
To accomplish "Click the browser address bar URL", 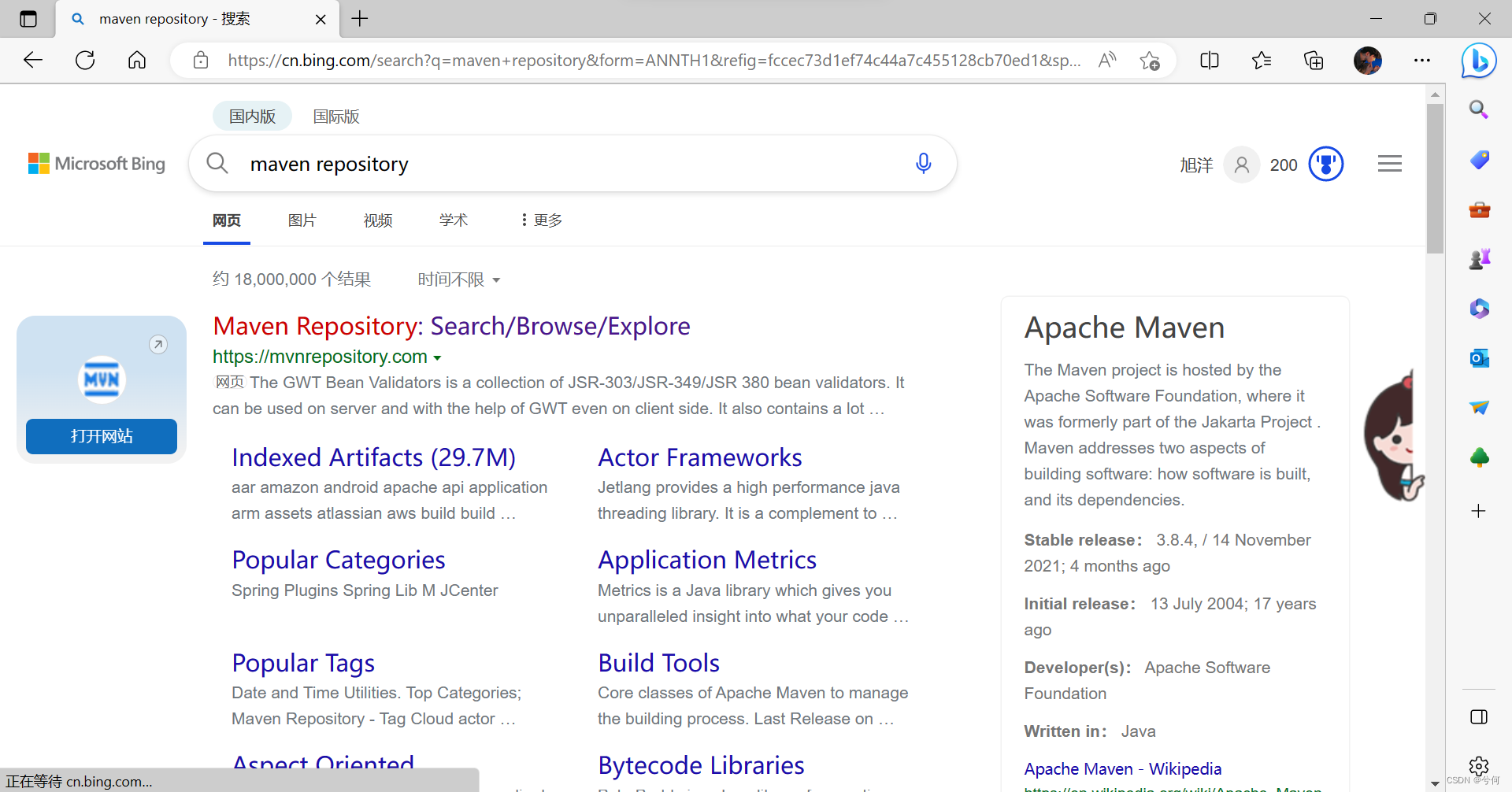I will click(x=654, y=61).
